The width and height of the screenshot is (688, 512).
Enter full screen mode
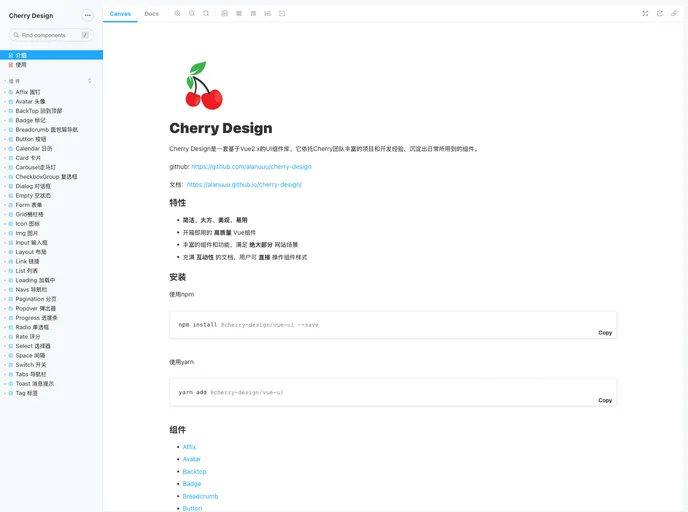coord(645,14)
